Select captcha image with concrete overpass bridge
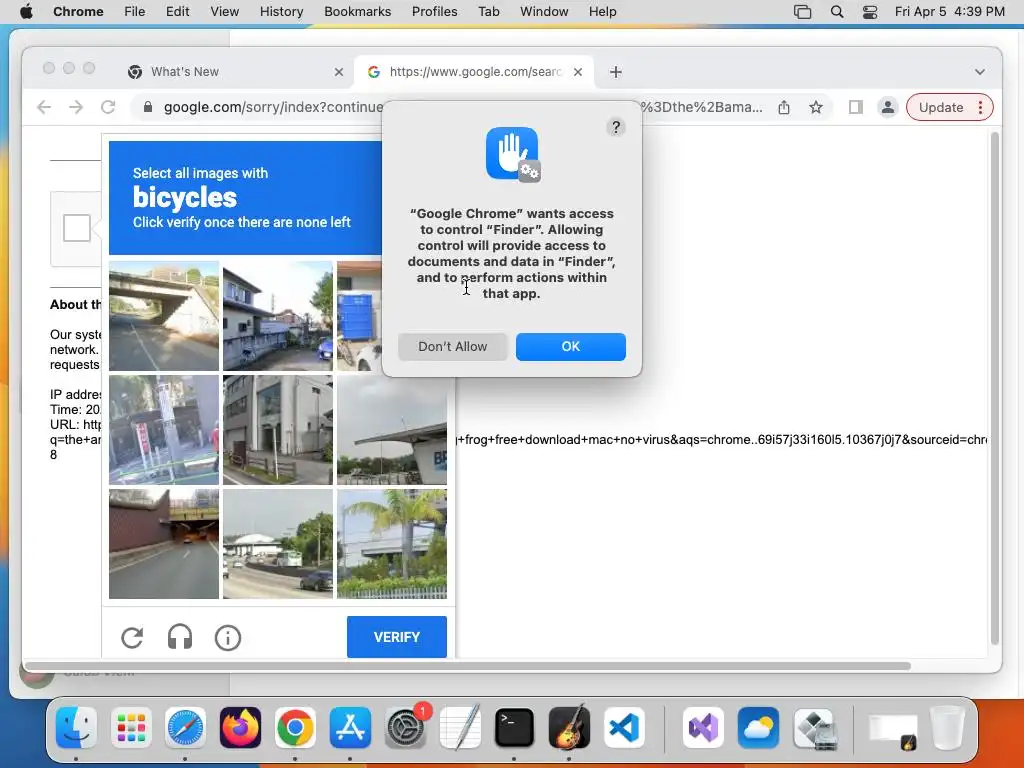Viewport: 1024px width, 768px height. click(x=164, y=316)
